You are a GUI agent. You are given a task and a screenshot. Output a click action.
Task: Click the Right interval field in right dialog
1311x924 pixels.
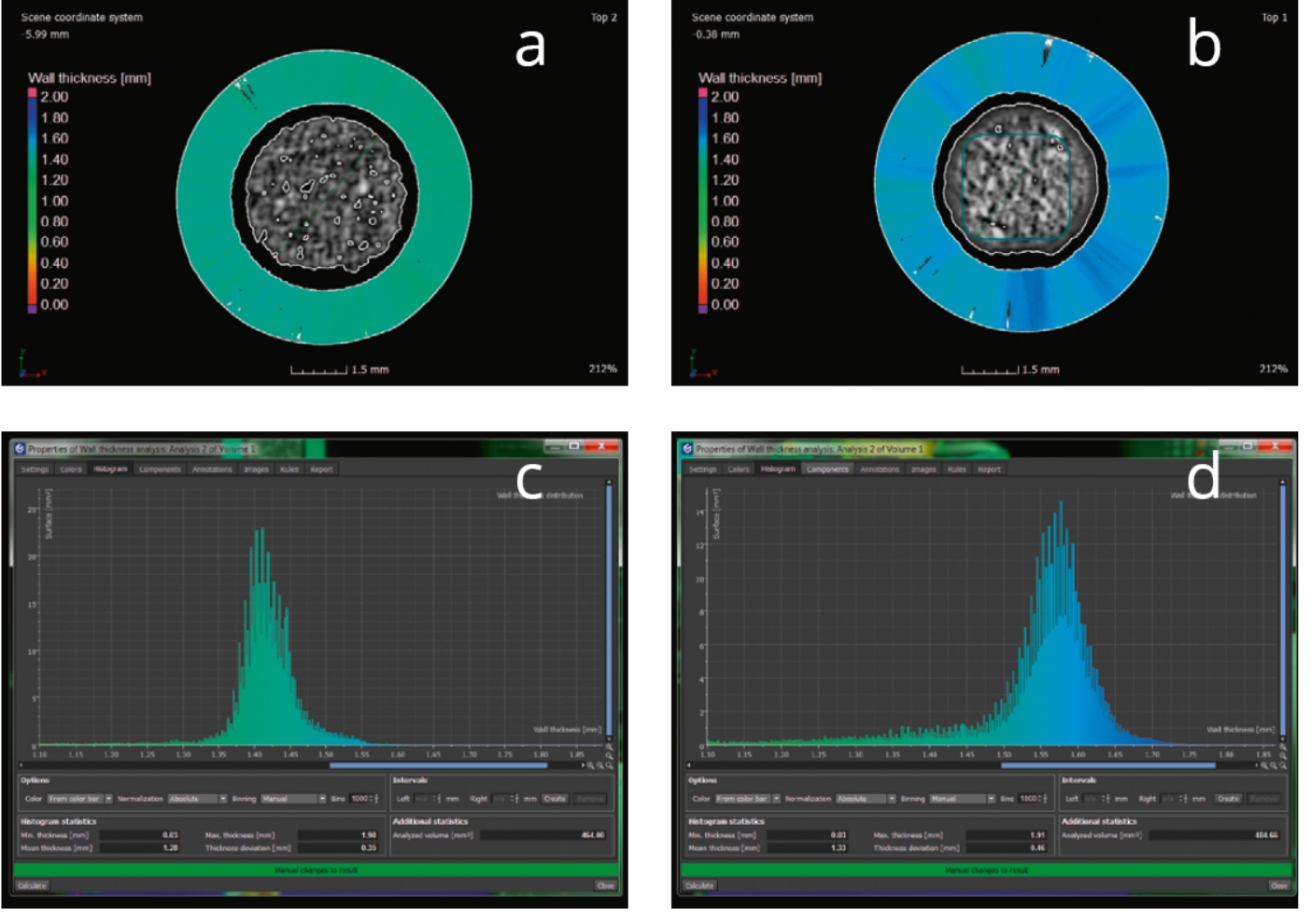(x=1175, y=799)
